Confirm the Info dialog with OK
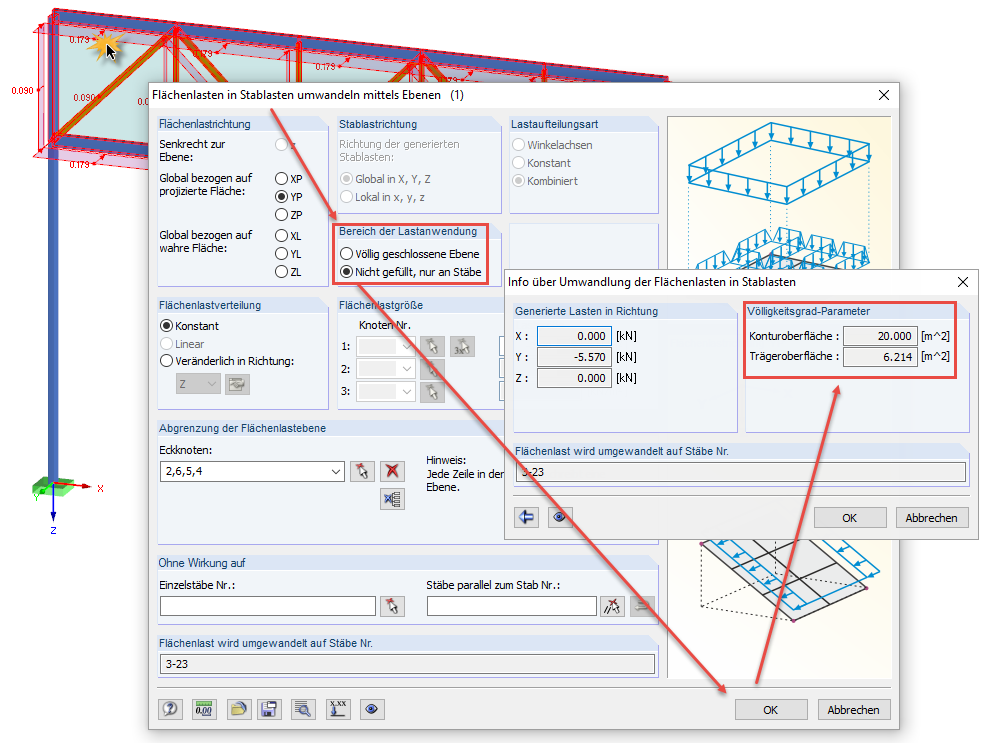 pyautogui.click(x=849, y=517)
